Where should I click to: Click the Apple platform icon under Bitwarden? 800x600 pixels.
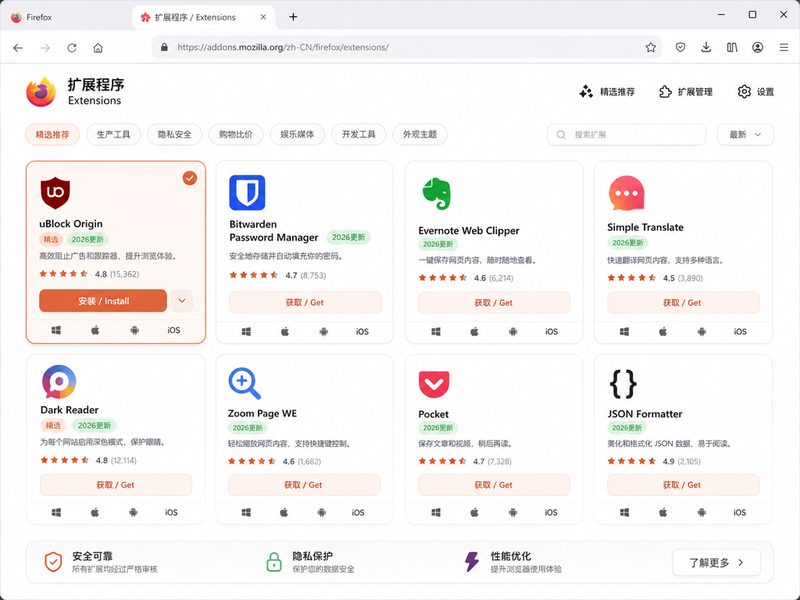tap(285, 332)
